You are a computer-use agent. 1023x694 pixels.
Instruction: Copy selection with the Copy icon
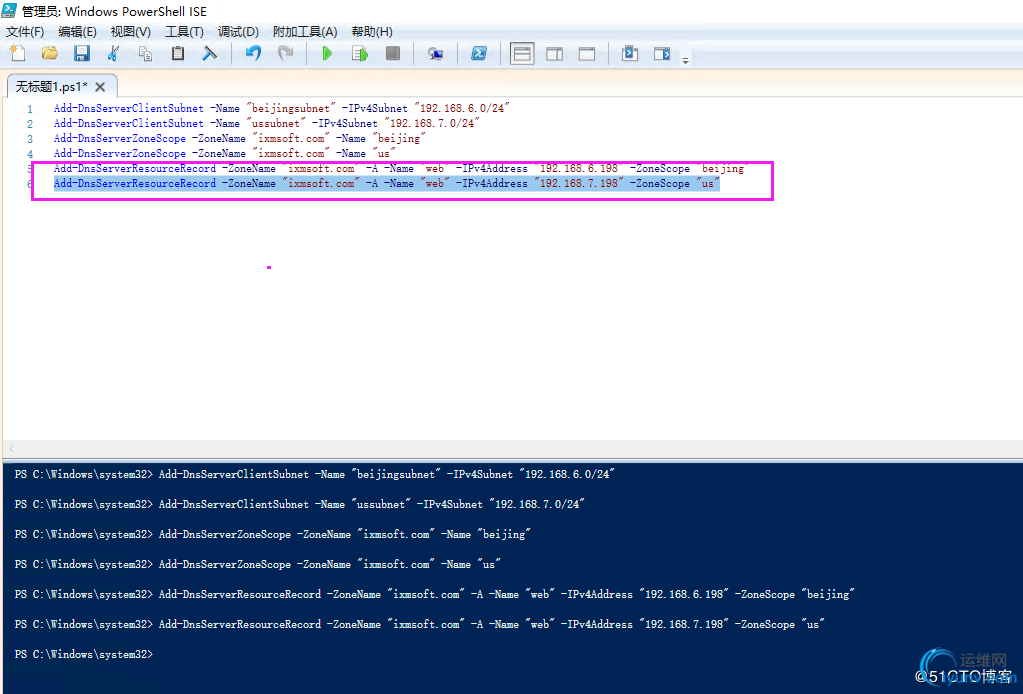pyautogui.click(x=145, y=53)
